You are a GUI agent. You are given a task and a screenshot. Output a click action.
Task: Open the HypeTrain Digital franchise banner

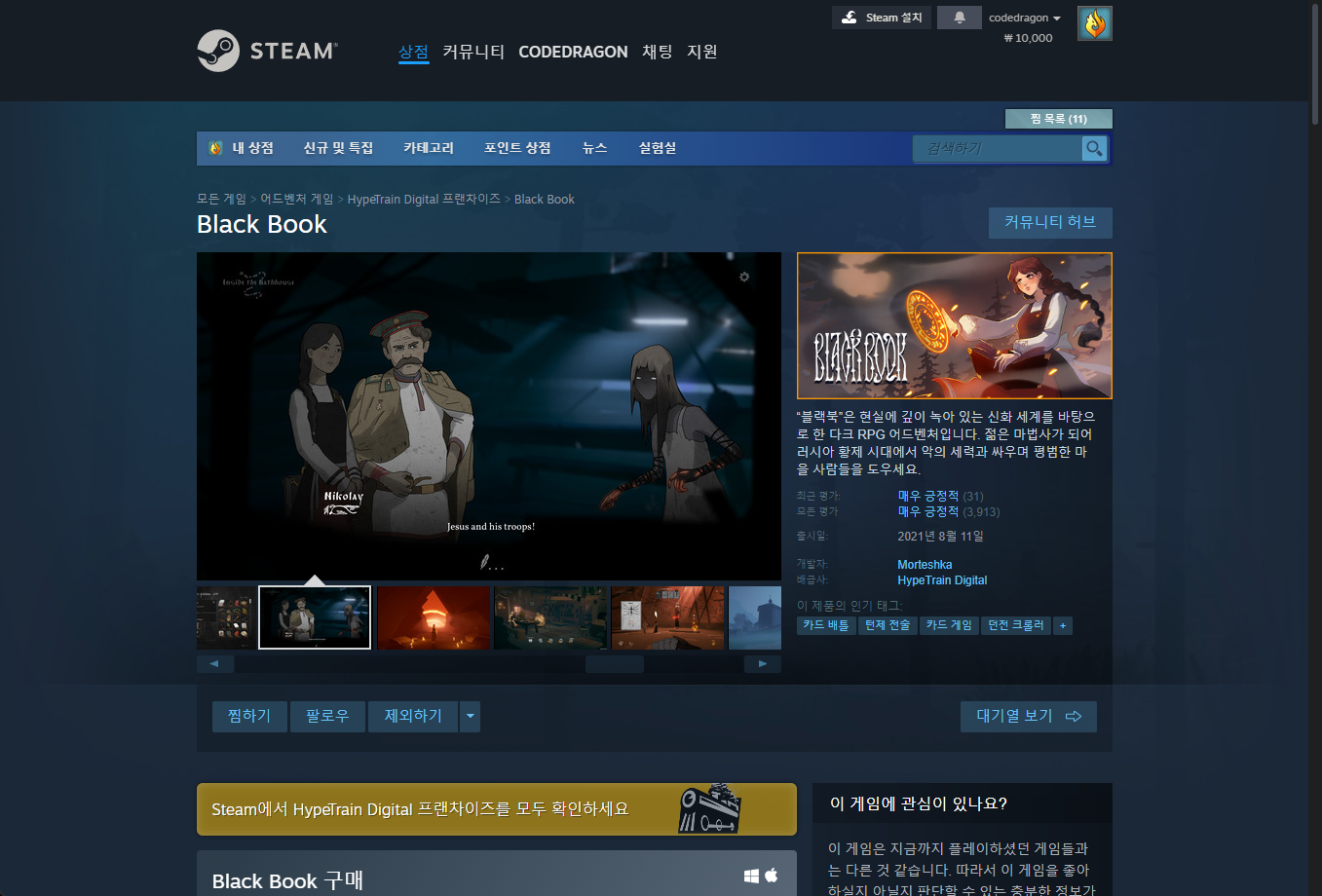tap(497, 809)
